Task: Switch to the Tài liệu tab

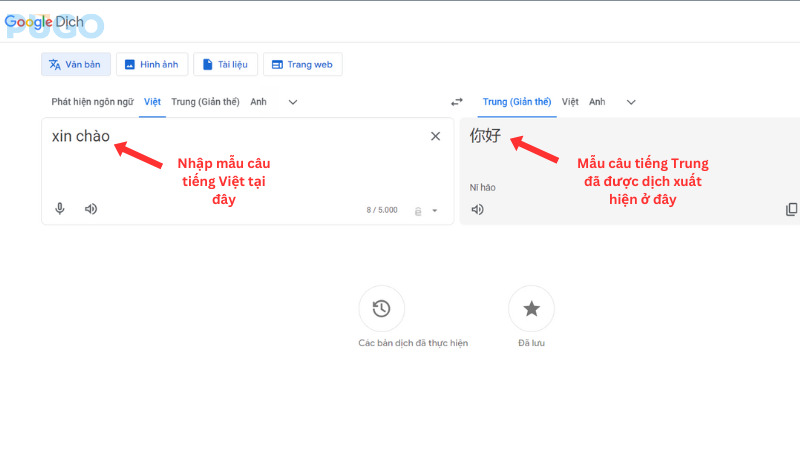Action: click(224, 65)
